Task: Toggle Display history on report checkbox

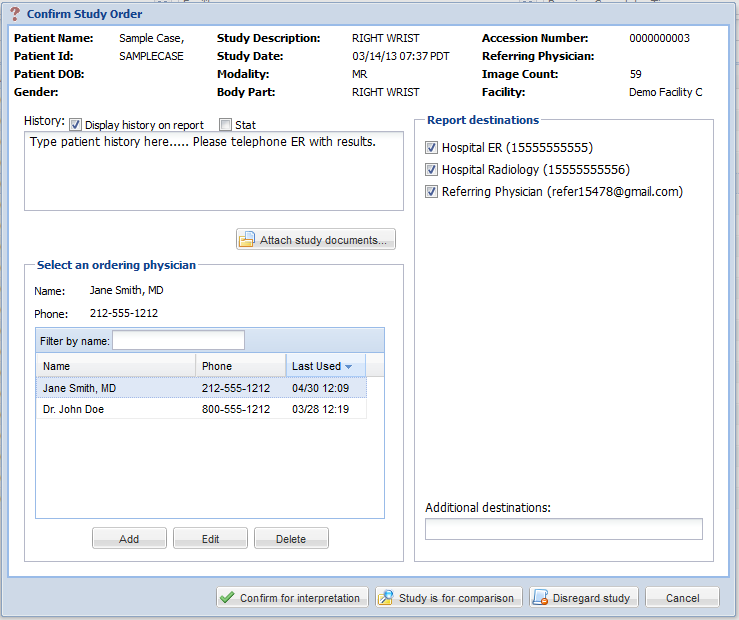Action: click(75, 125)
